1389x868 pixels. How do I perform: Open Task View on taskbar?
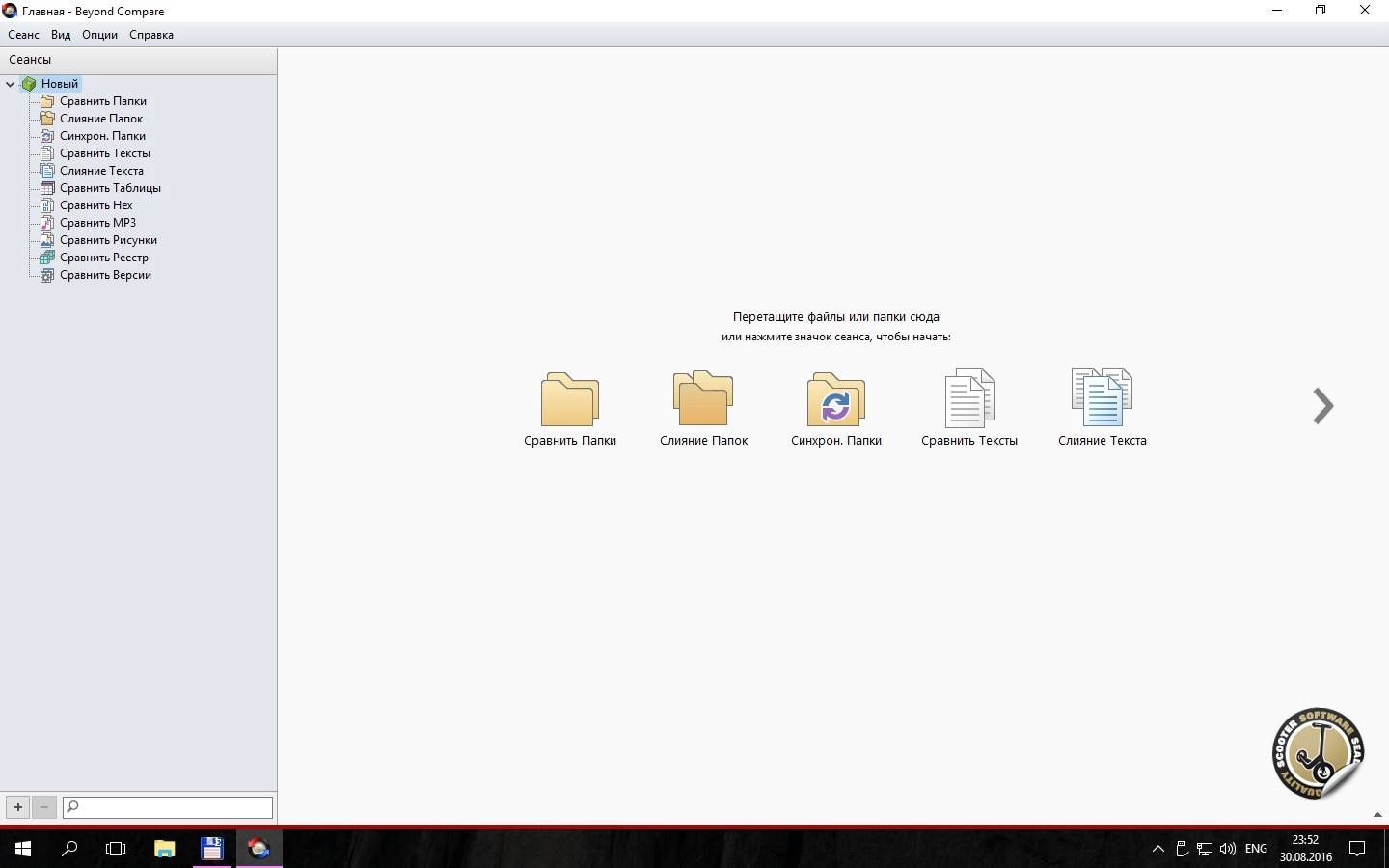tap(116, 849)
